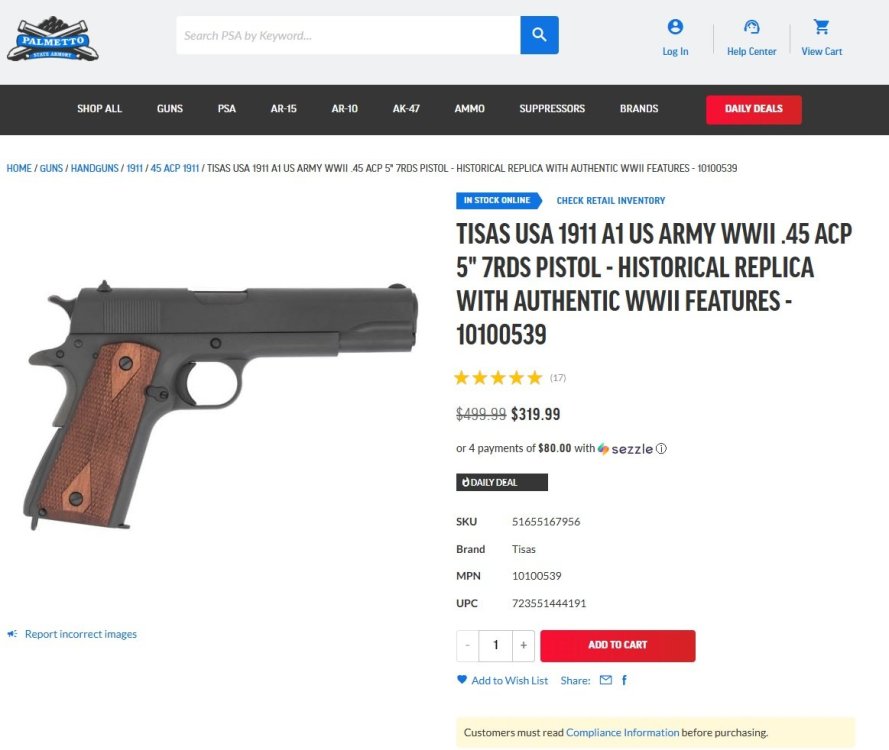Click the Search PSA by Keyword field
Screen dimensions: 889x750
348,35
